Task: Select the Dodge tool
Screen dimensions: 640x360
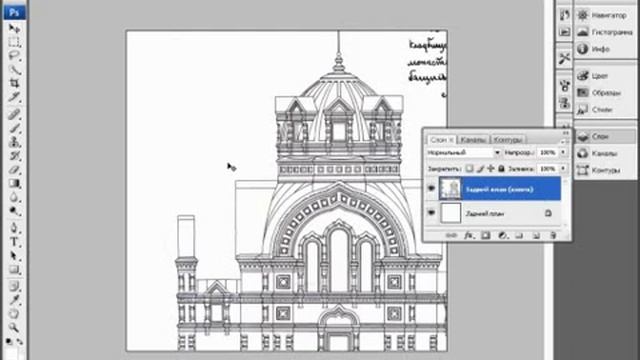Action: (x=15, y=211)
